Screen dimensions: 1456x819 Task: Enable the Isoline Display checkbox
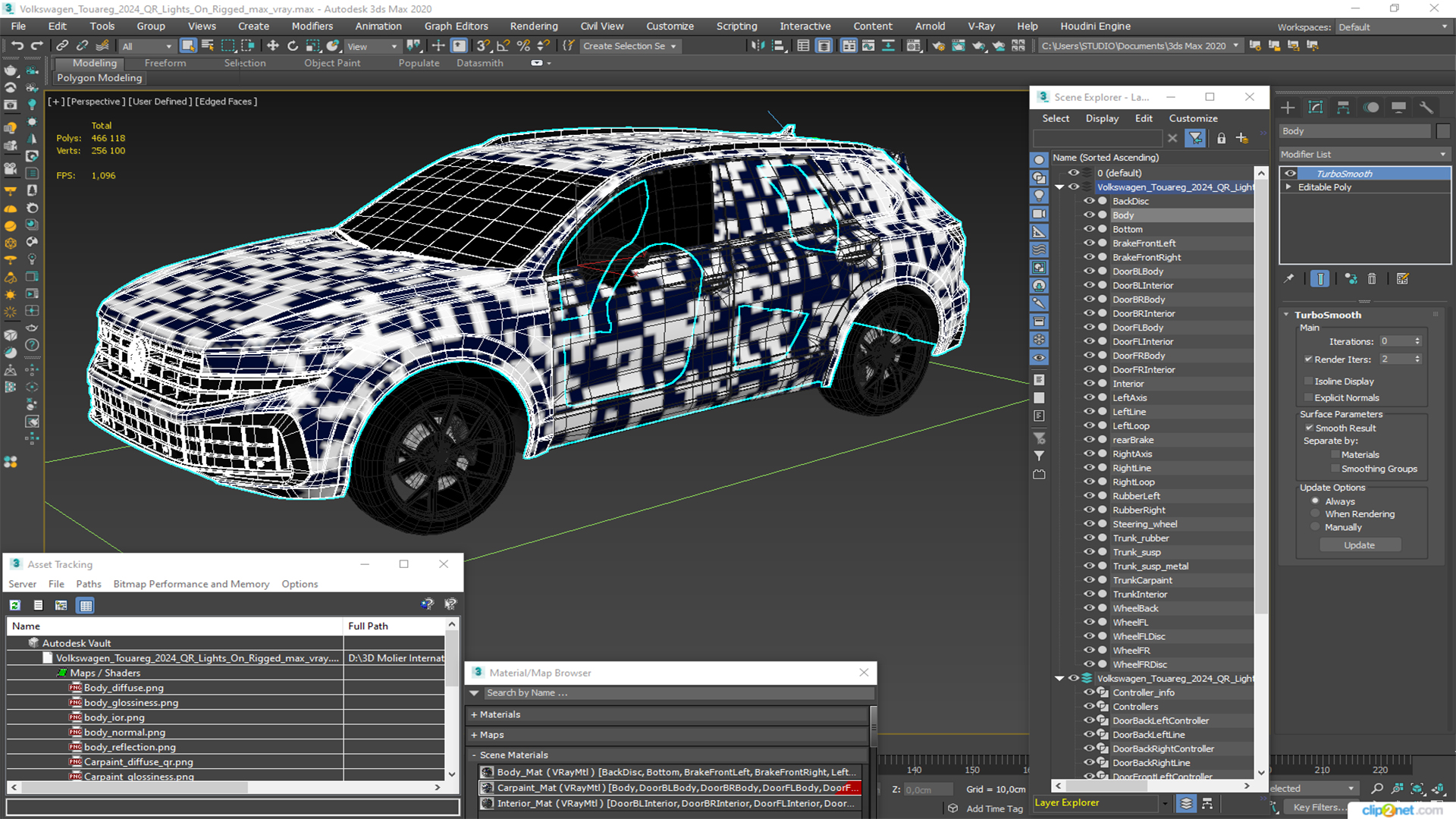pos(1309,381)
